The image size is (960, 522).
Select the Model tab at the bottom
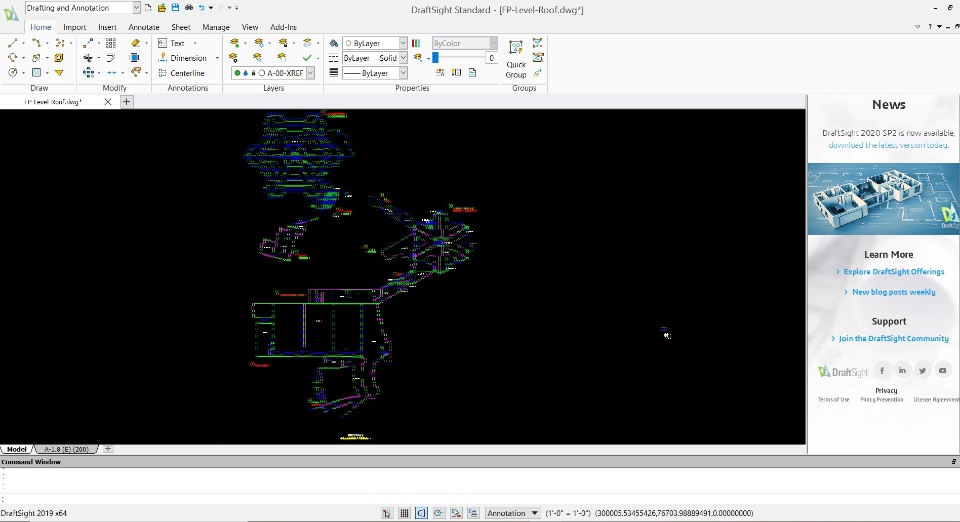coord(17,449)
